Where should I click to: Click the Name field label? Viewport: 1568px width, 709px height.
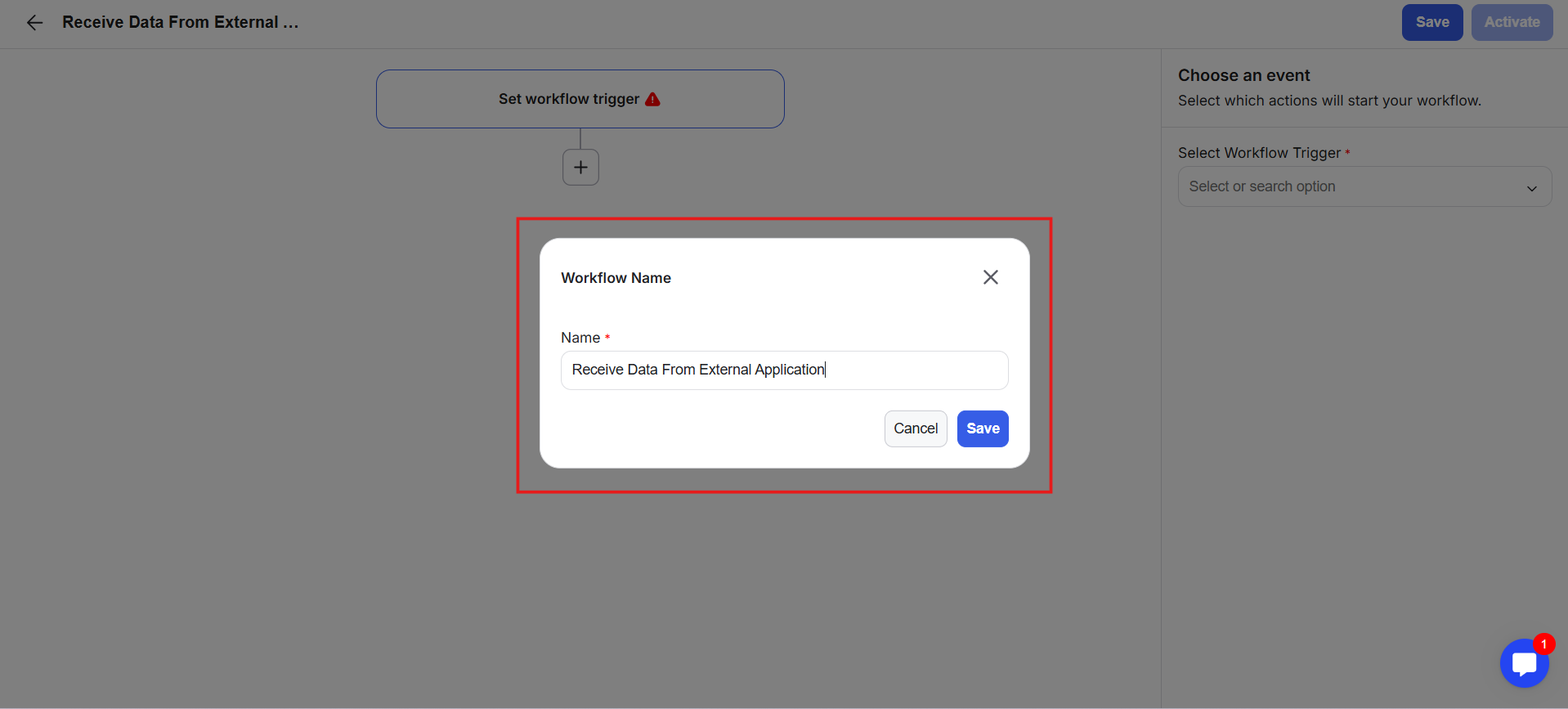click(580, 338)
